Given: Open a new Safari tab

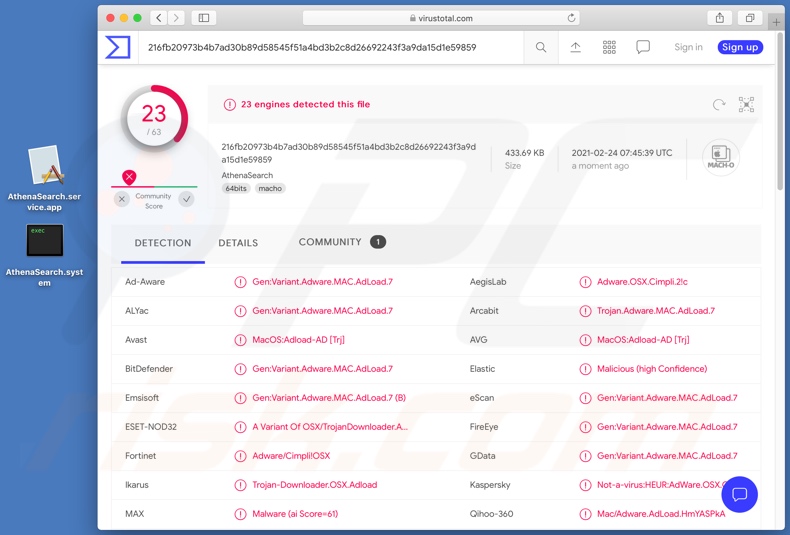Looking at the screenshot, I should coord(776,22).
